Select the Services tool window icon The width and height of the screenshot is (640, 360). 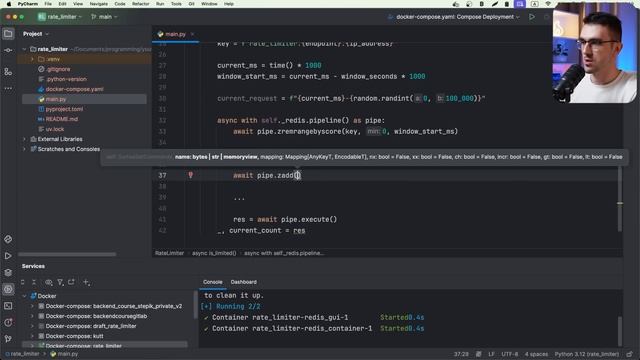[8, 289]
